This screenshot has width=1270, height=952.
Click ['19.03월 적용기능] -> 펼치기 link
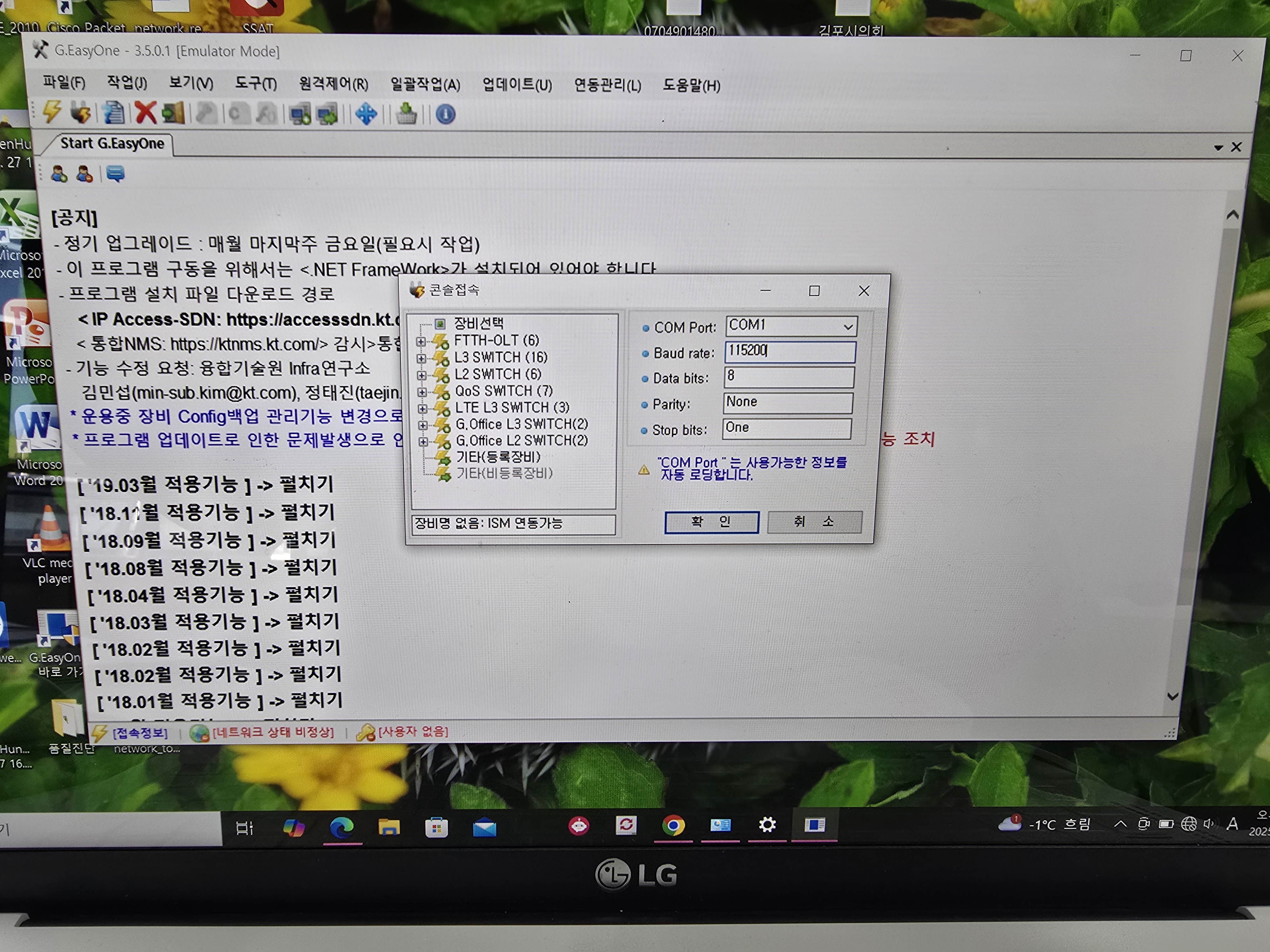point(205,485)
